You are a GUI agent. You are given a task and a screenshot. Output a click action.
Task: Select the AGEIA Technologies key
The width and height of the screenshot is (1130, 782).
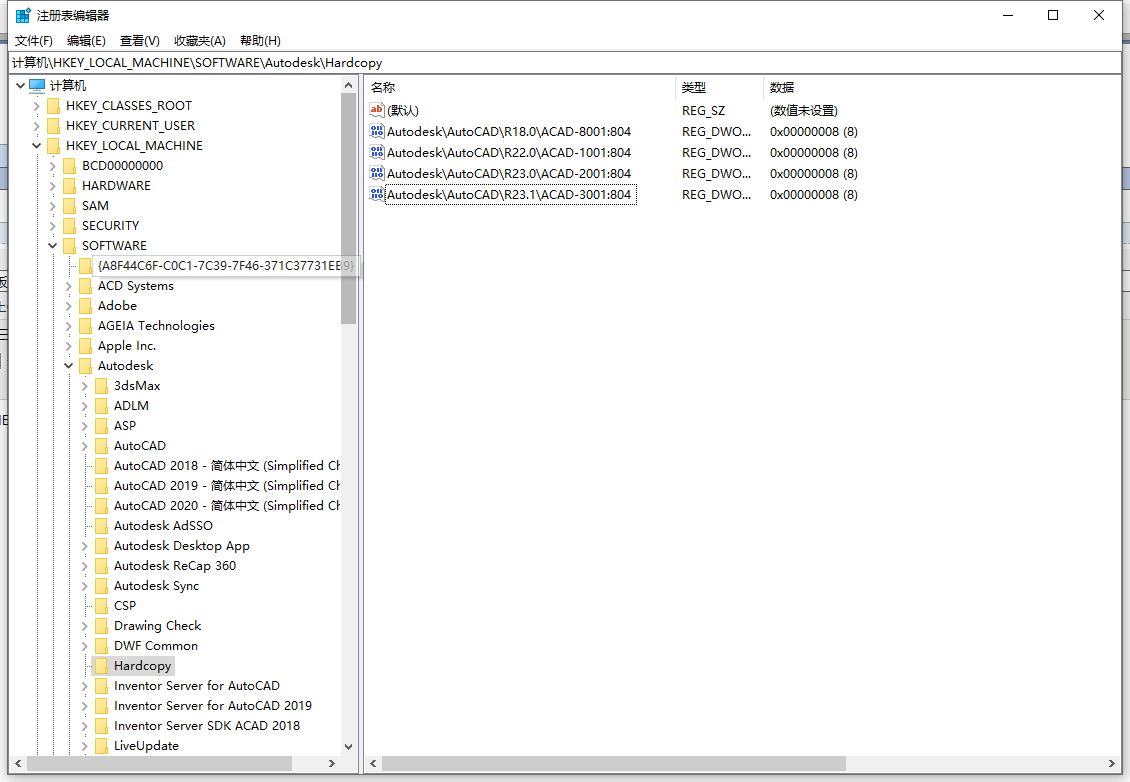tap(156, 326)
